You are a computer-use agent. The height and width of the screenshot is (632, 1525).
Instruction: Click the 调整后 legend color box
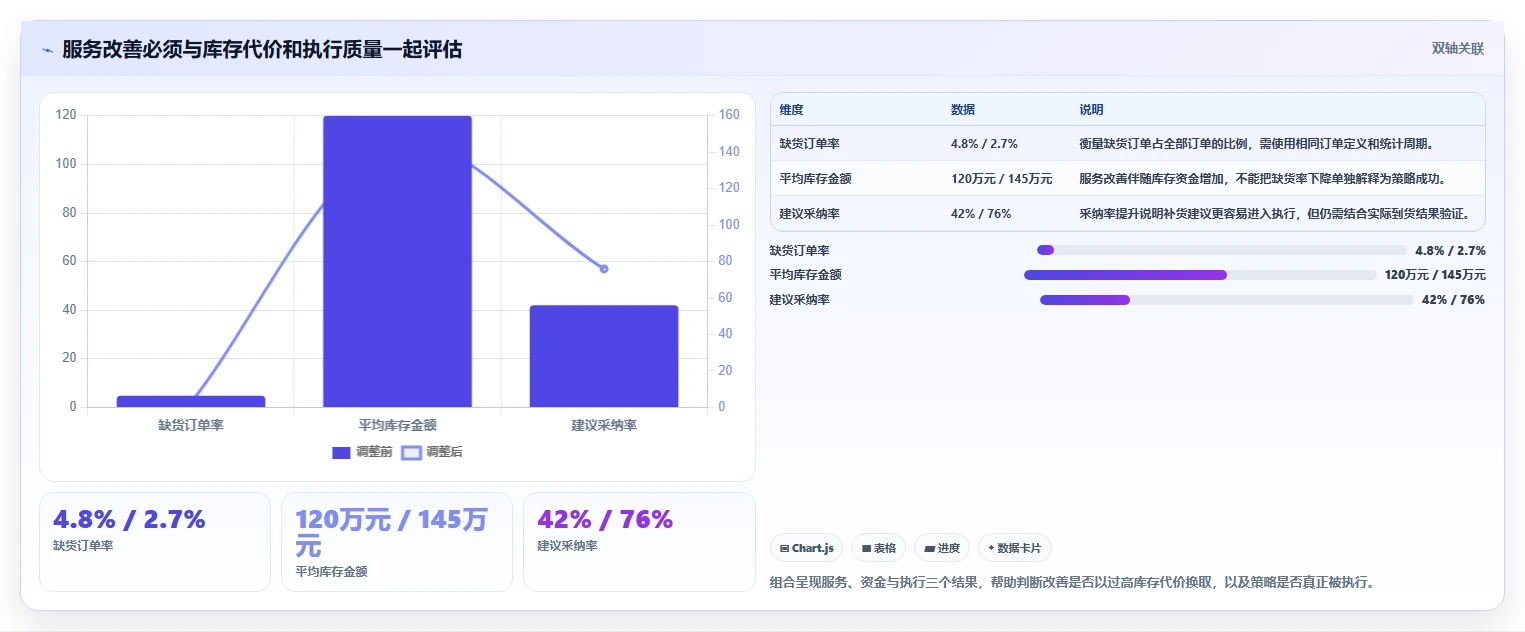pyautogui.click(x=410, y=453)
